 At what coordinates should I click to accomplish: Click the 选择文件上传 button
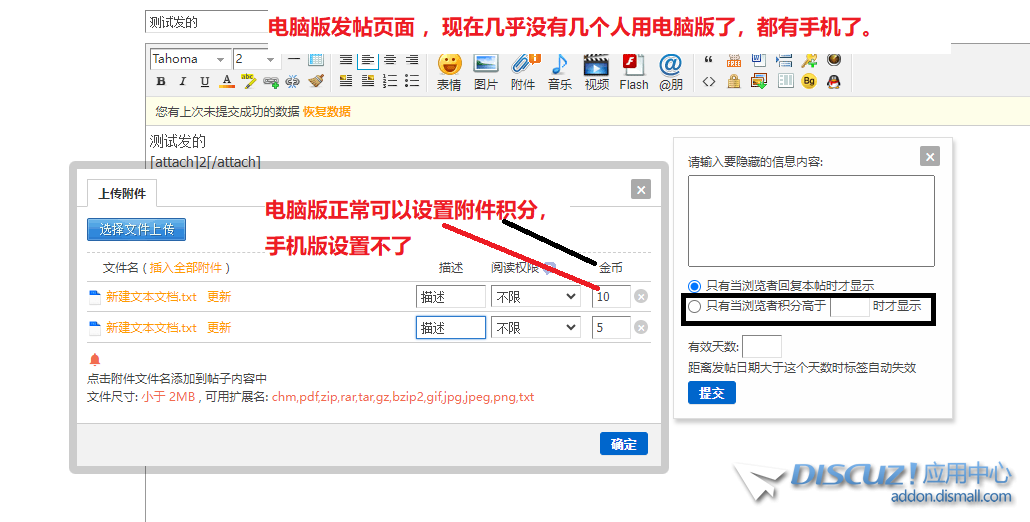(x=136, y=230)
